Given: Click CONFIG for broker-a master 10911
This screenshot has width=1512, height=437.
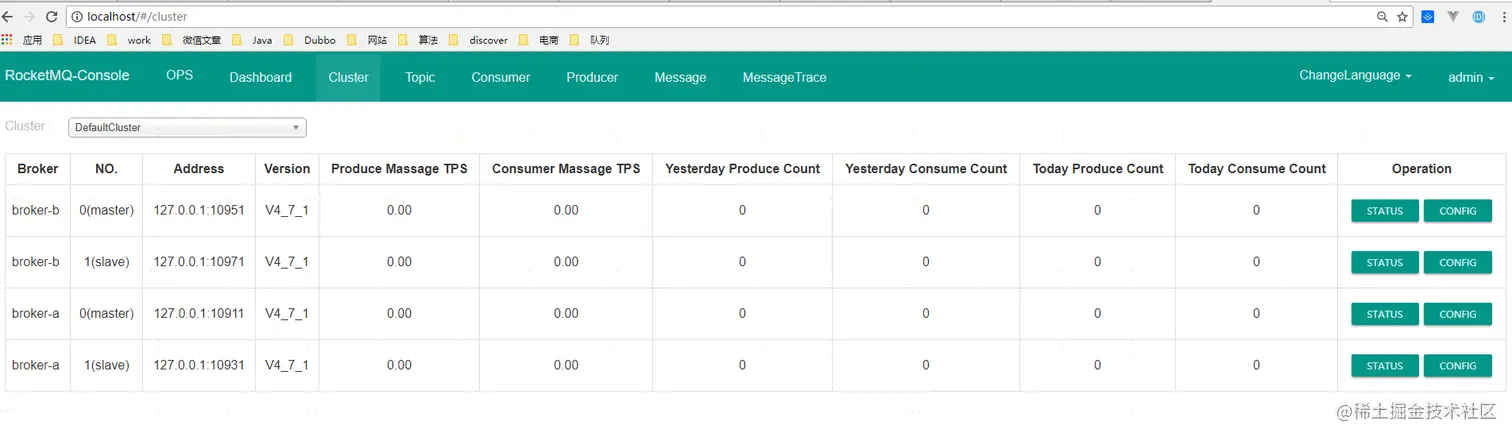Looking at the screenshot, I should coord(1458,314).
